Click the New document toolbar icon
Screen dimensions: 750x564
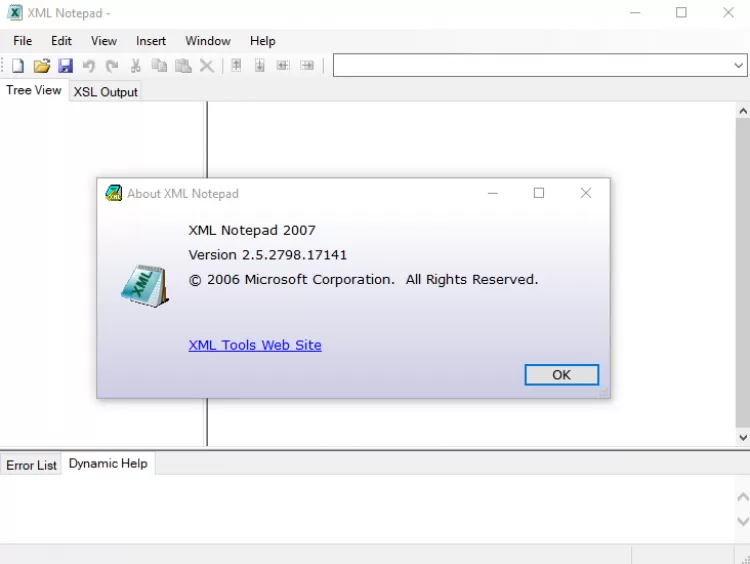click(x=17, y=66)
